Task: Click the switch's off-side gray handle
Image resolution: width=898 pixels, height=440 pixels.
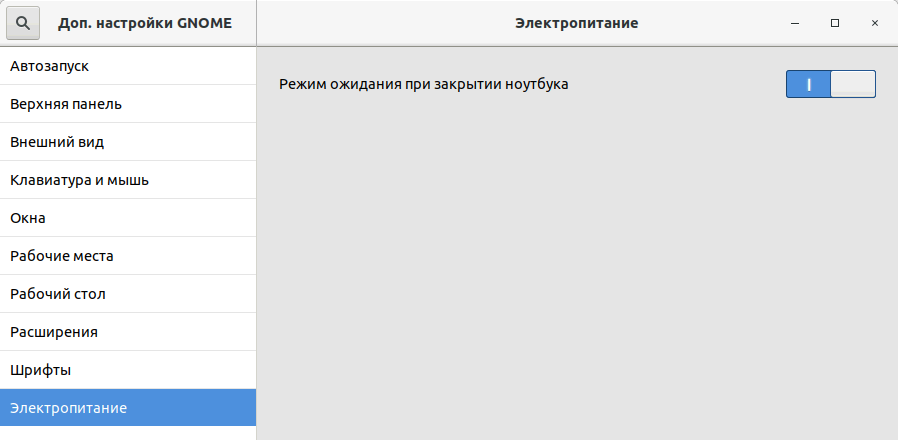Action: (x=853, y=84)
